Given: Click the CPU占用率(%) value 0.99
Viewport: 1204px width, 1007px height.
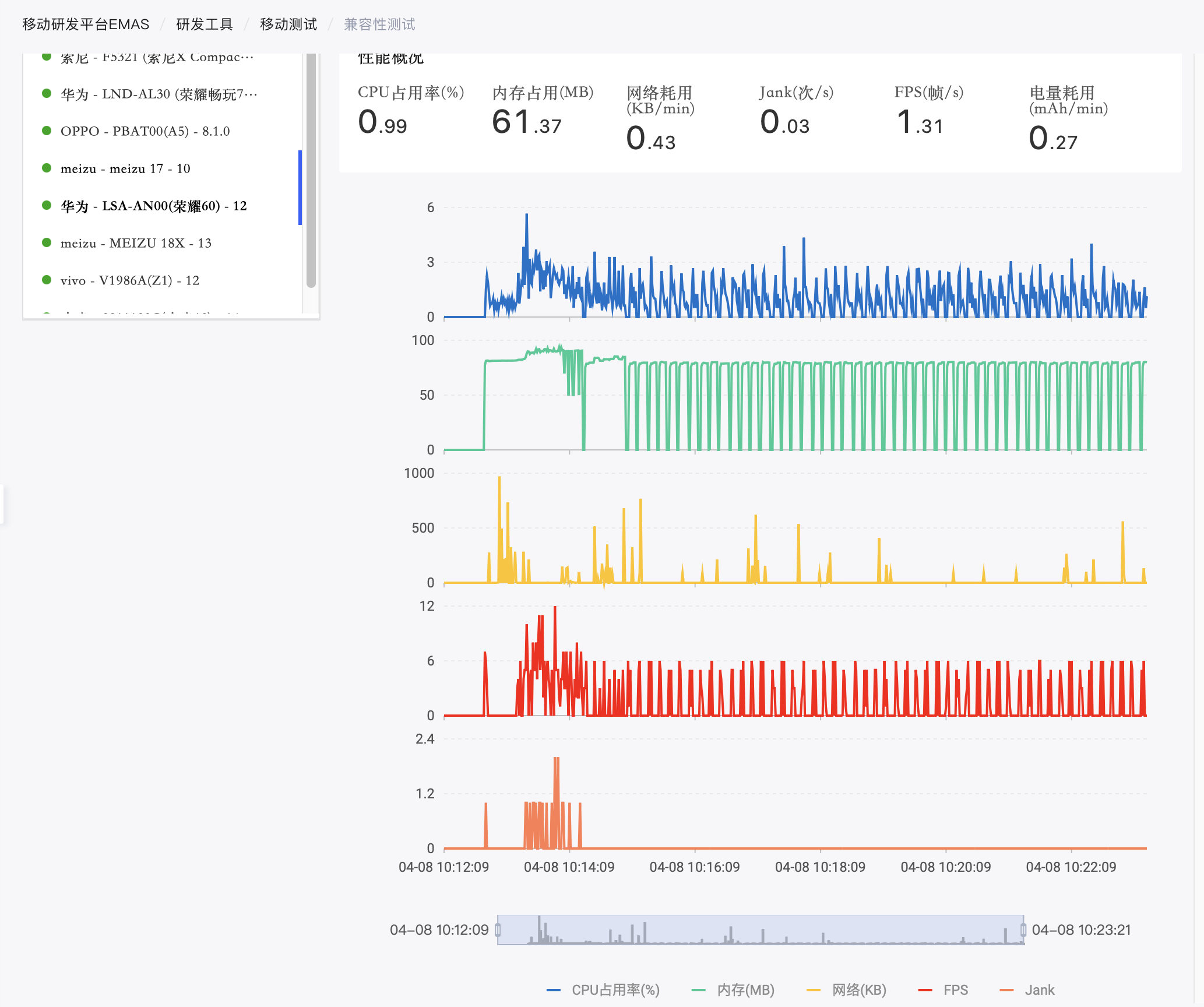Looking at the screenshot, I should pos(382,122).
